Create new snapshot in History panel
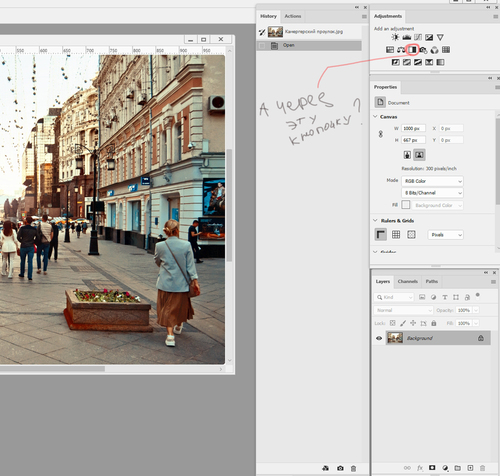Viewport: 500px width, 476px height. pos(340,468)
